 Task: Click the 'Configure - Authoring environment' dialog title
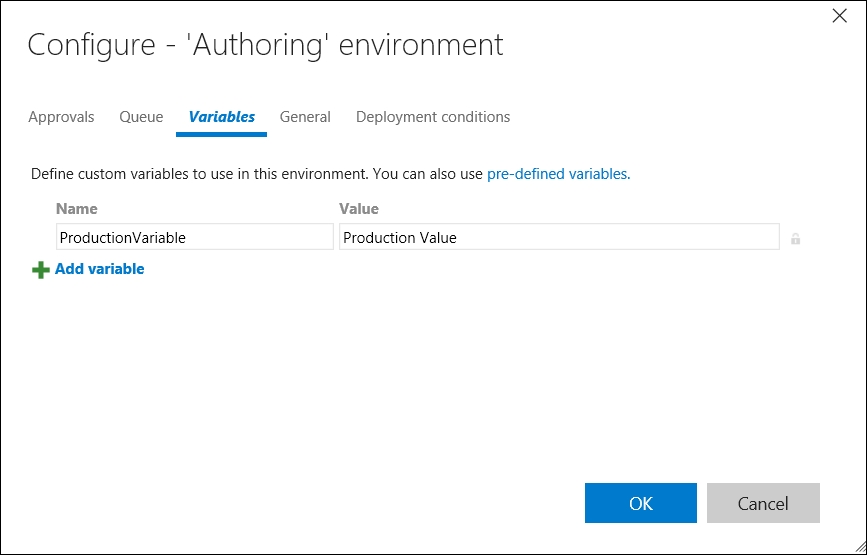pos(265,45)
